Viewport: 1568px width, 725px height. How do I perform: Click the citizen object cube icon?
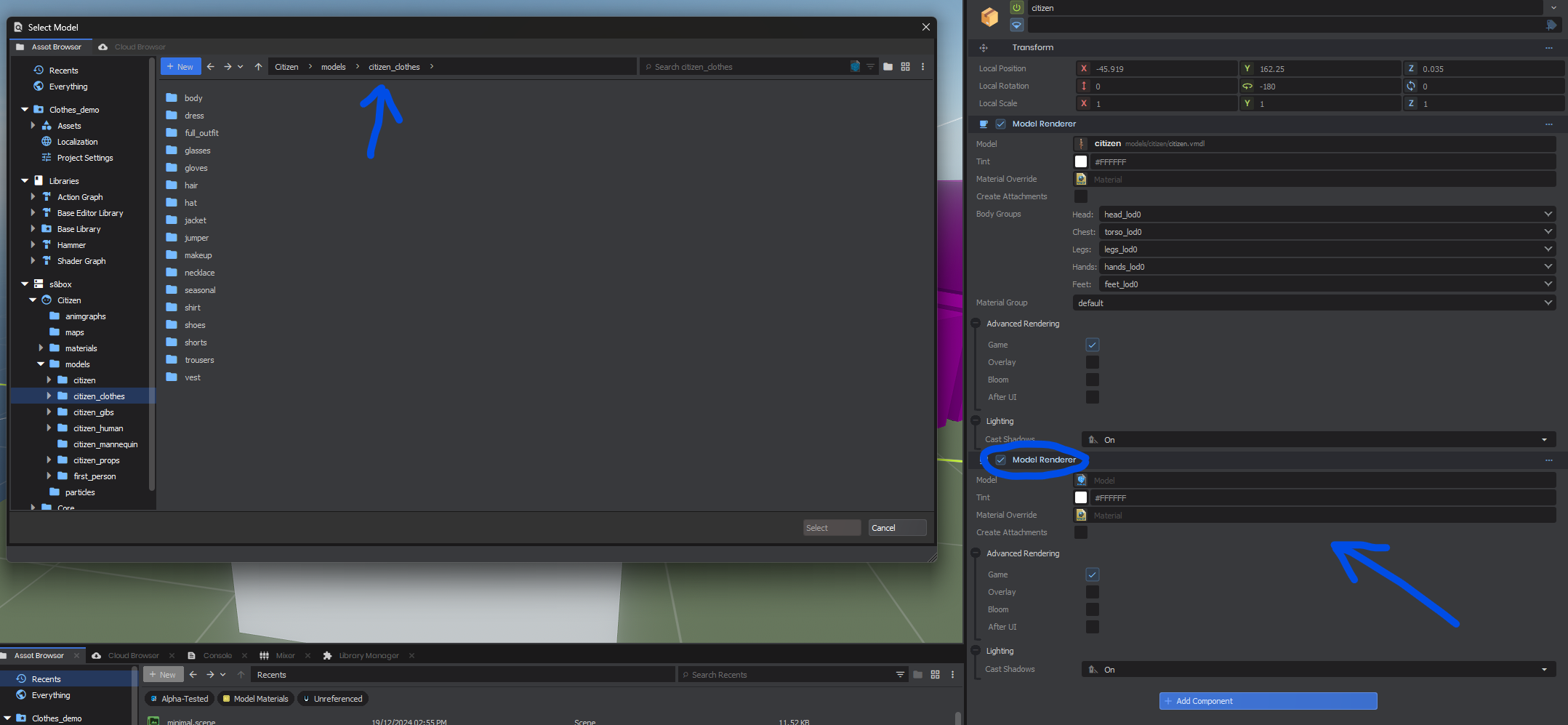coord(989,17)
